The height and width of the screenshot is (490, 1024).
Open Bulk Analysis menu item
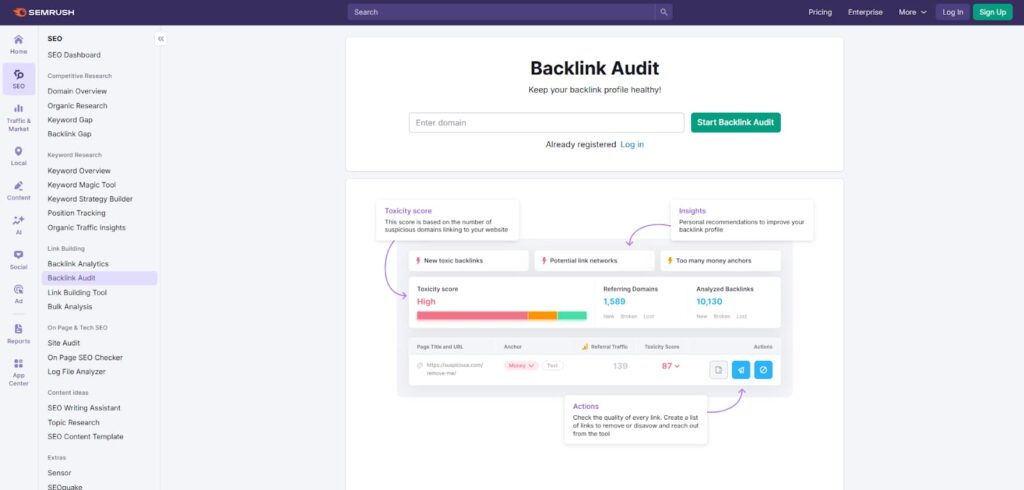pos(69,307)
